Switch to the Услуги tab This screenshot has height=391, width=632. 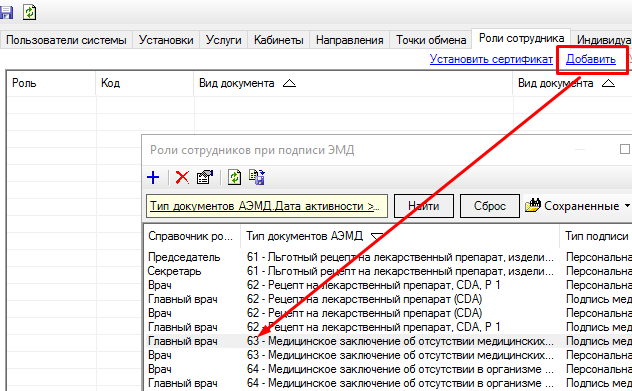[x=223, y=40]
